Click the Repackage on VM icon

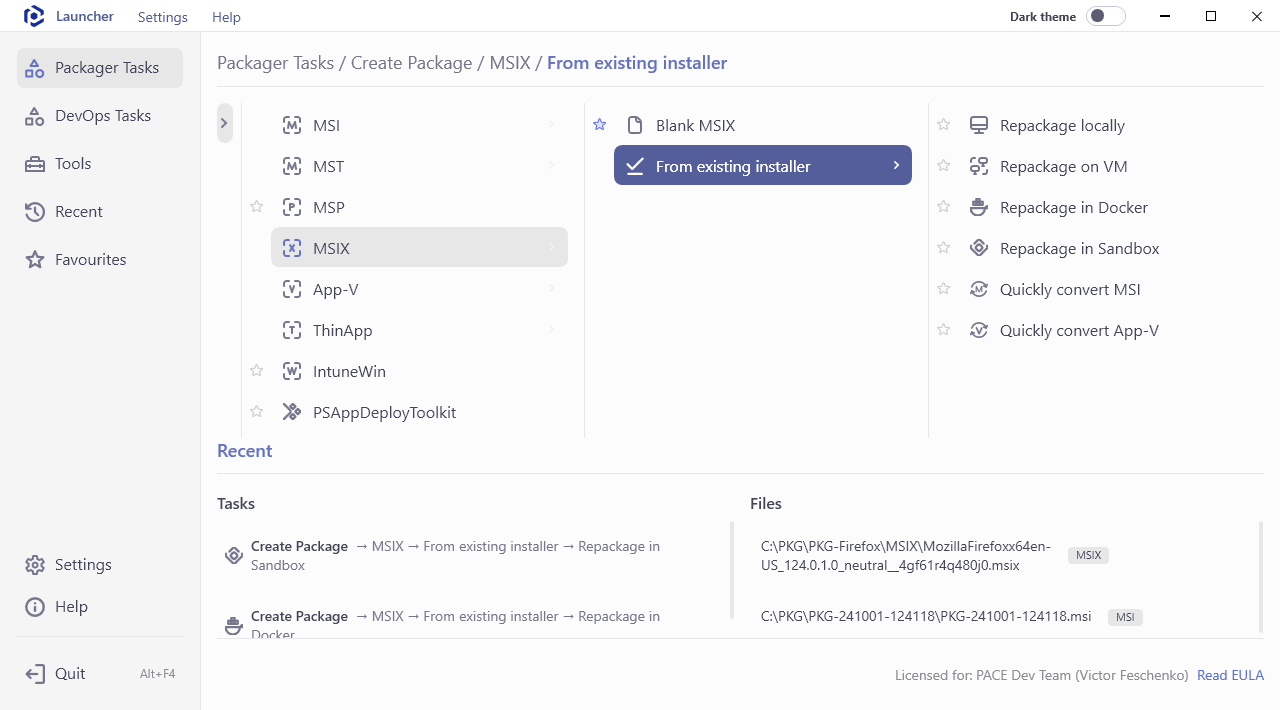[979, 167]
